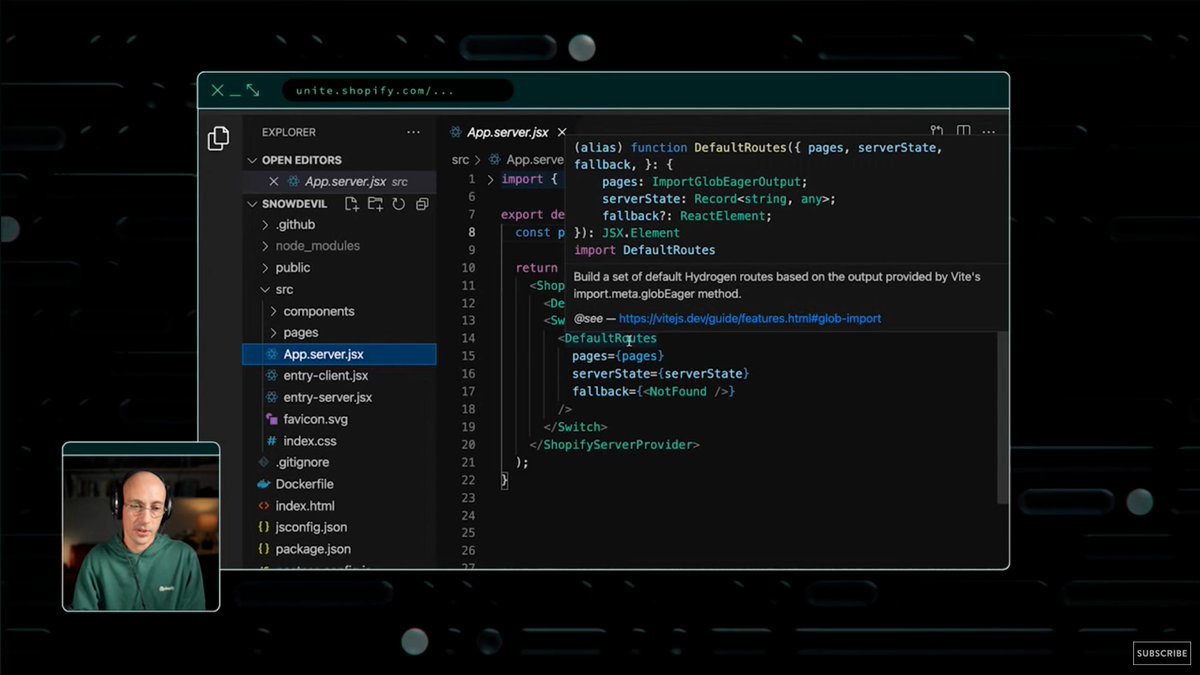This screenshot has width=1200, height=675.
Task: Close App.server.jsx in Open Editors list
Action: (274, 182)
